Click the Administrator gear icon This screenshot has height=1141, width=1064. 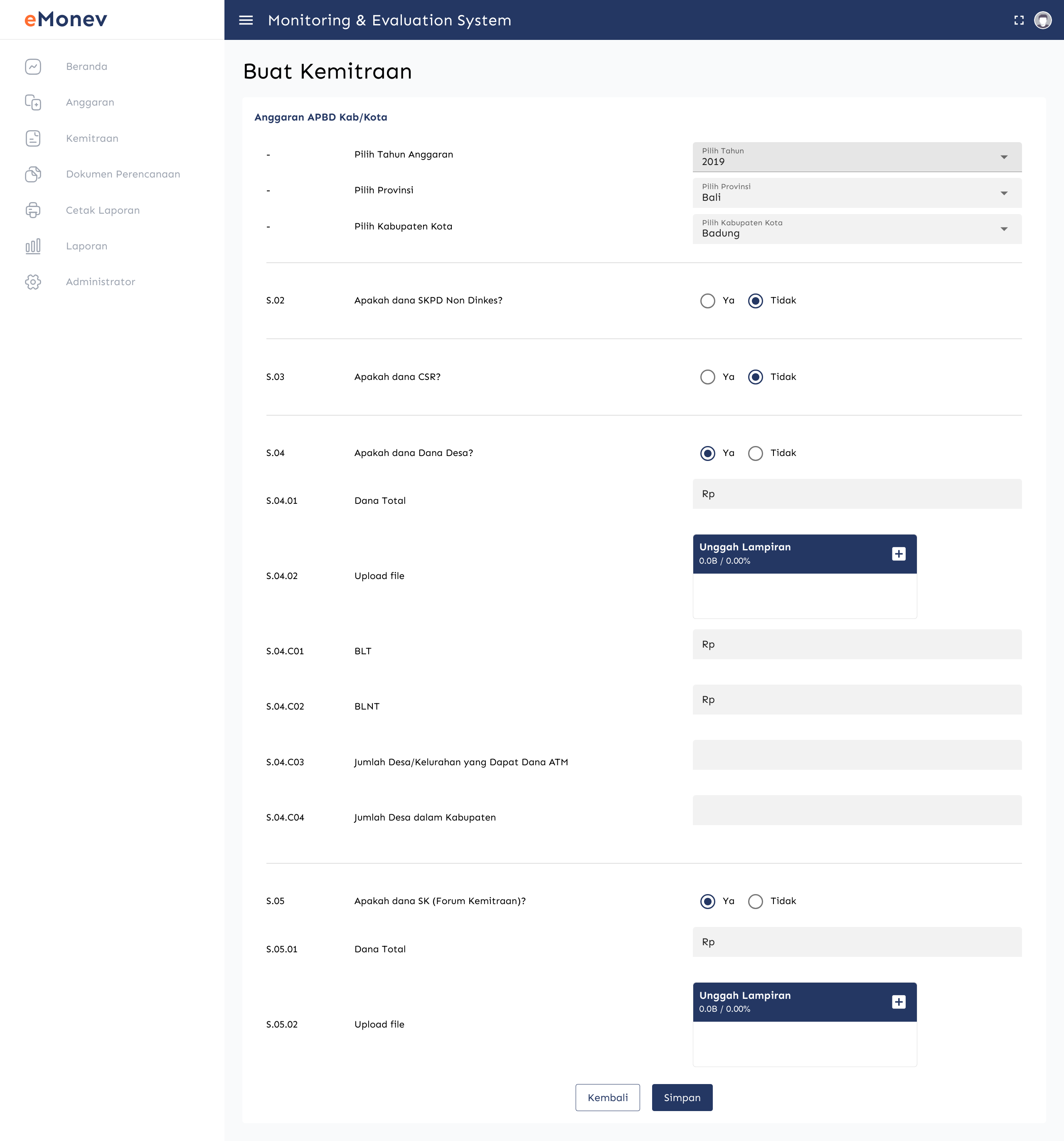point(33,282)
